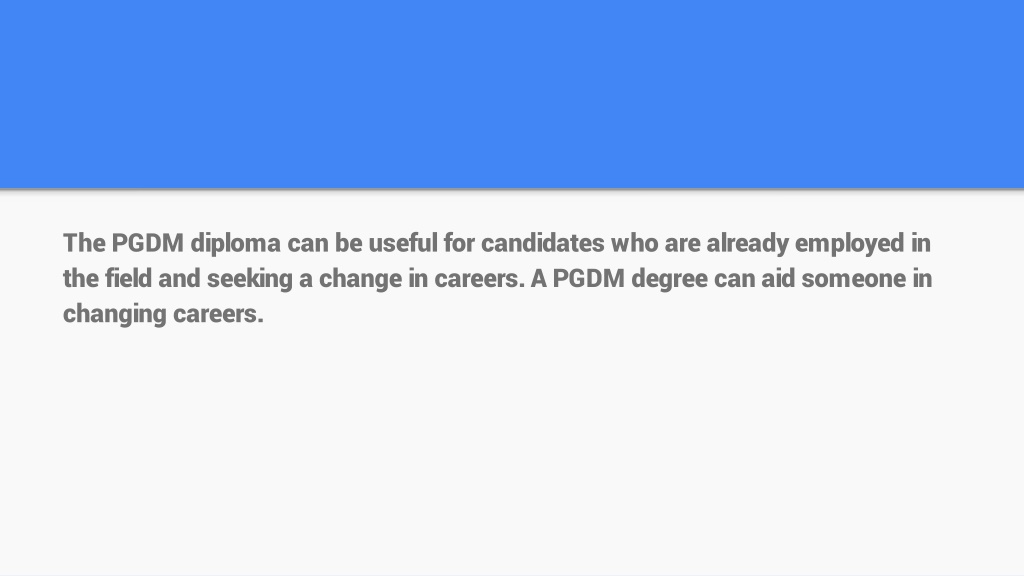1024x576 pixels.
Task: Click the word "candidates" in the first line
Action: pos(543,243)
